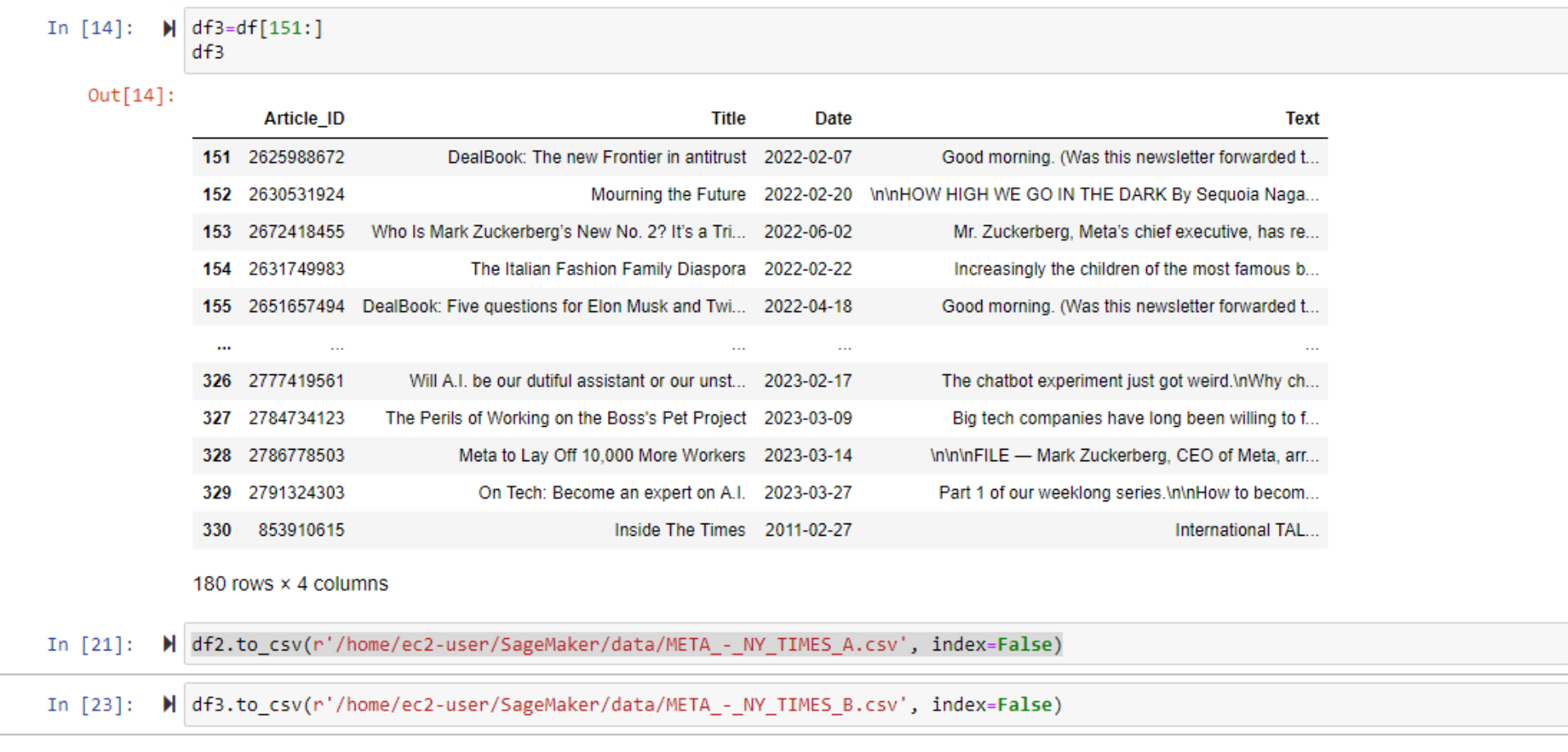Click date 2023-02-17
1568x752 pixels.
coord(808,381)
